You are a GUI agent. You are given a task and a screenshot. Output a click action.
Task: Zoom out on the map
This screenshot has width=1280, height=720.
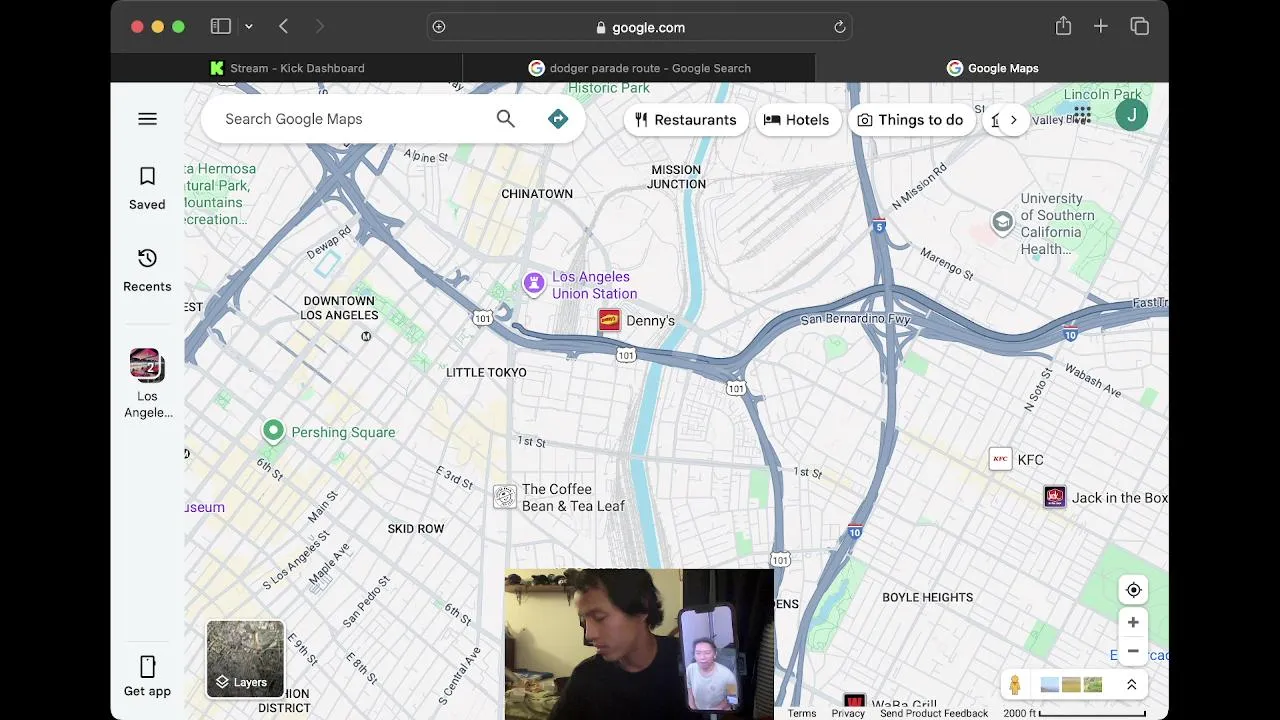tap(1133, 651)
